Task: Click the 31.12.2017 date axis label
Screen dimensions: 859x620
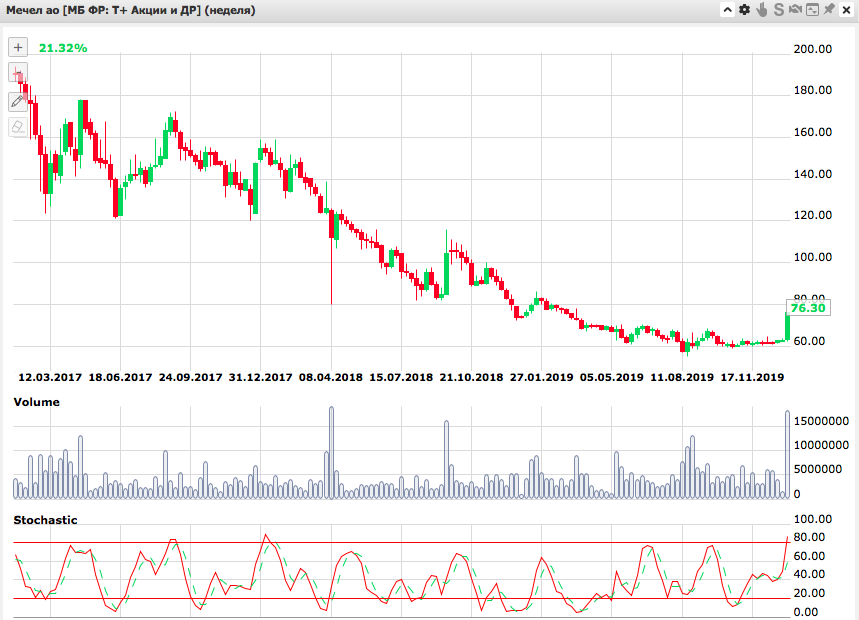Action: 261,377
